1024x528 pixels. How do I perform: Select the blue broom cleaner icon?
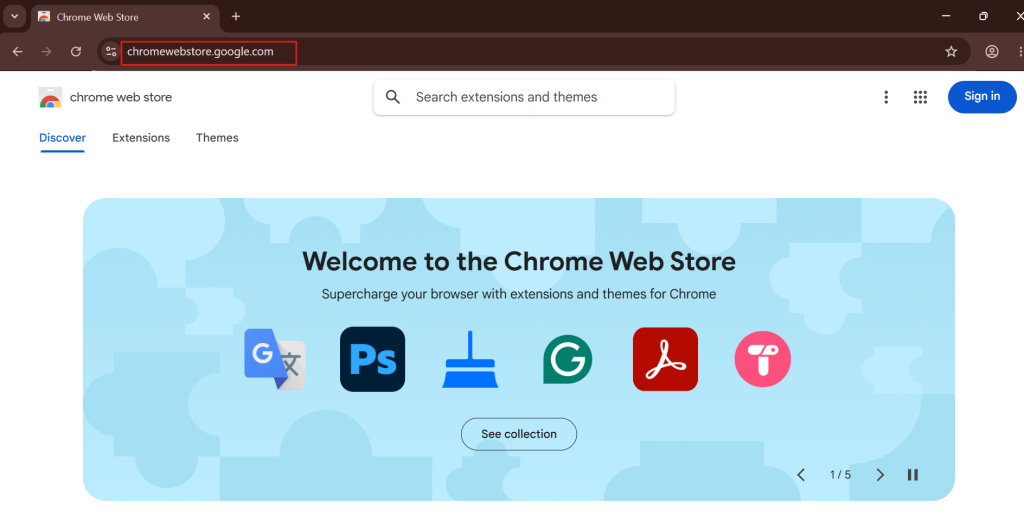point(470,359)
